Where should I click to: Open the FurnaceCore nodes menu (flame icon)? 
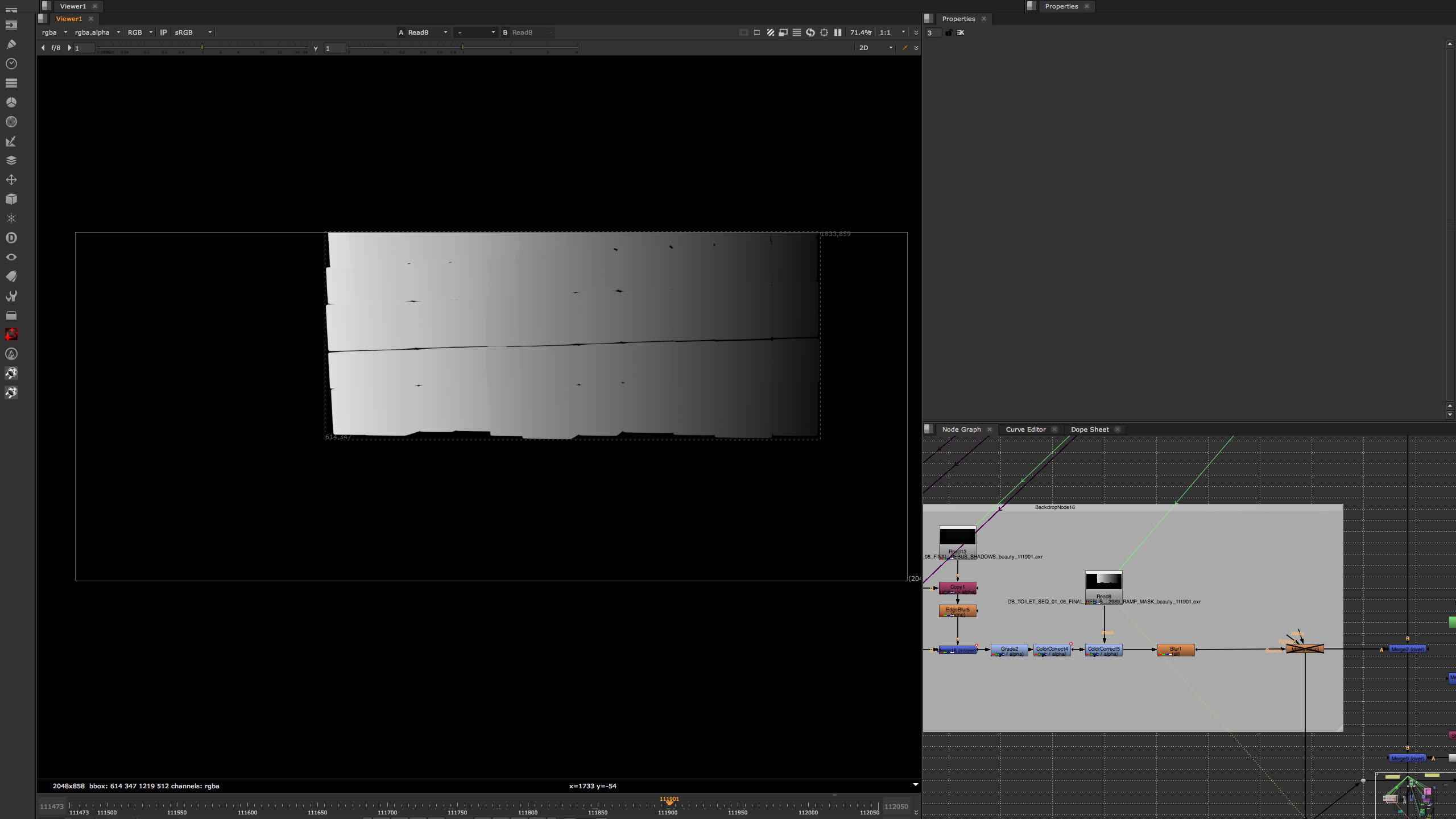[11, 354]
